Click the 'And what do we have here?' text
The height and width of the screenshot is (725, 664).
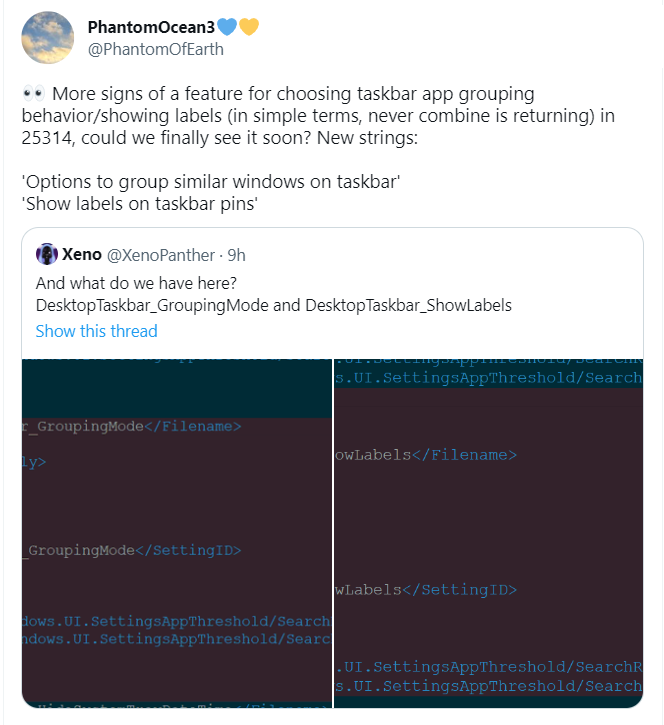pyautogui.click(x=135, y=281)
